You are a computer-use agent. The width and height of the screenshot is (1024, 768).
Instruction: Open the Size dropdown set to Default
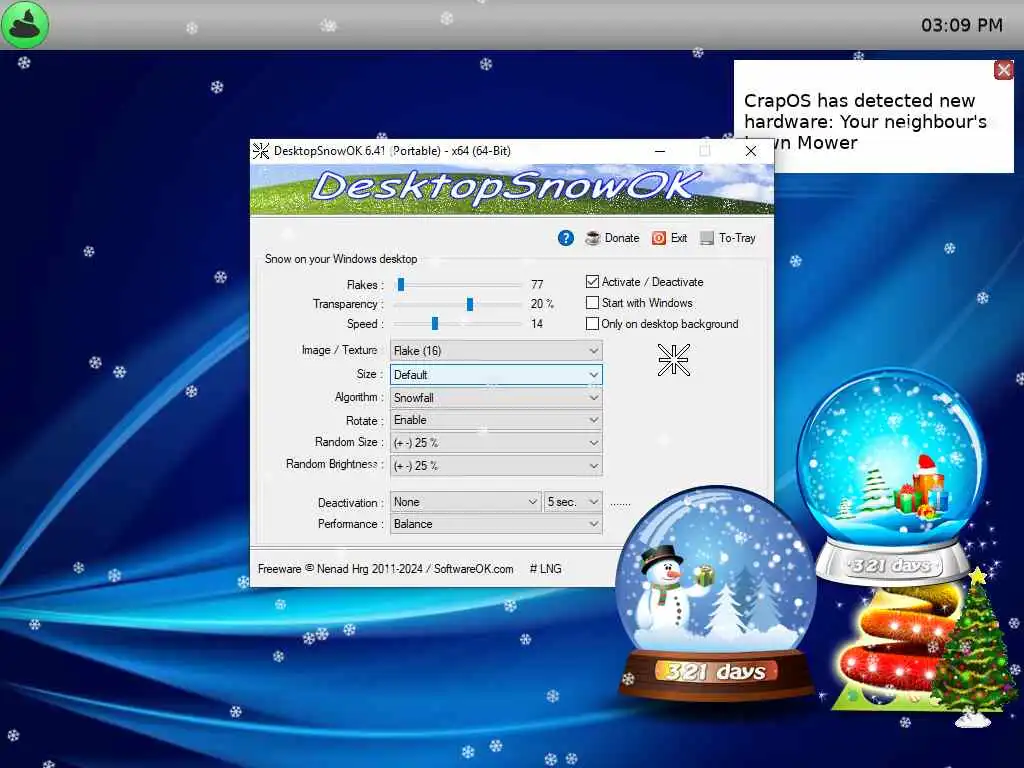tap(496, 374)
